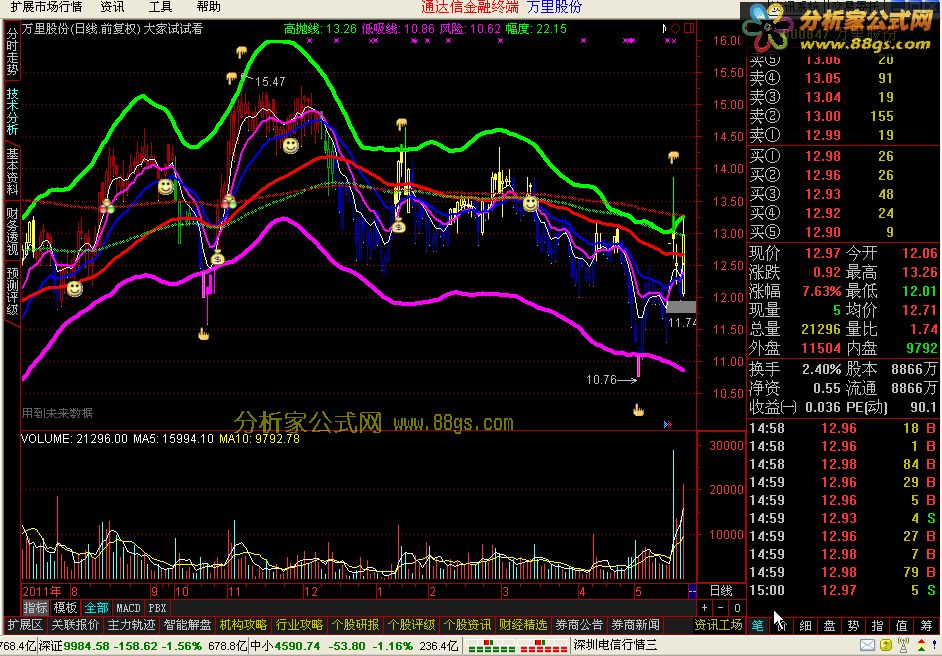Image resolution: width=942 pixels, height=656 pixels.
Task: Switch indicator to MACD
Action: click(128, 608)
